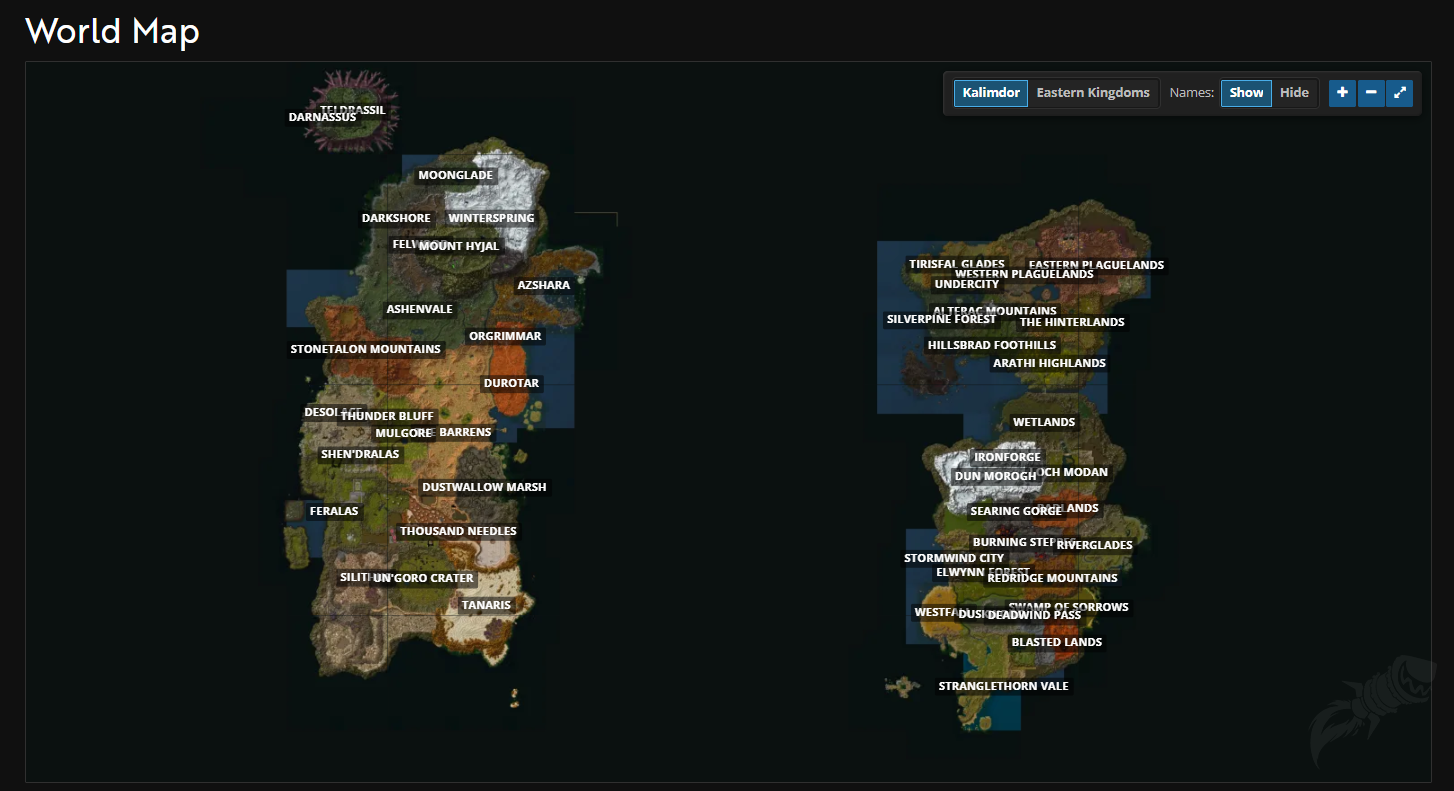Select the Deadwind Pass label
The image size is (1454, 791).
(1034, 615)
